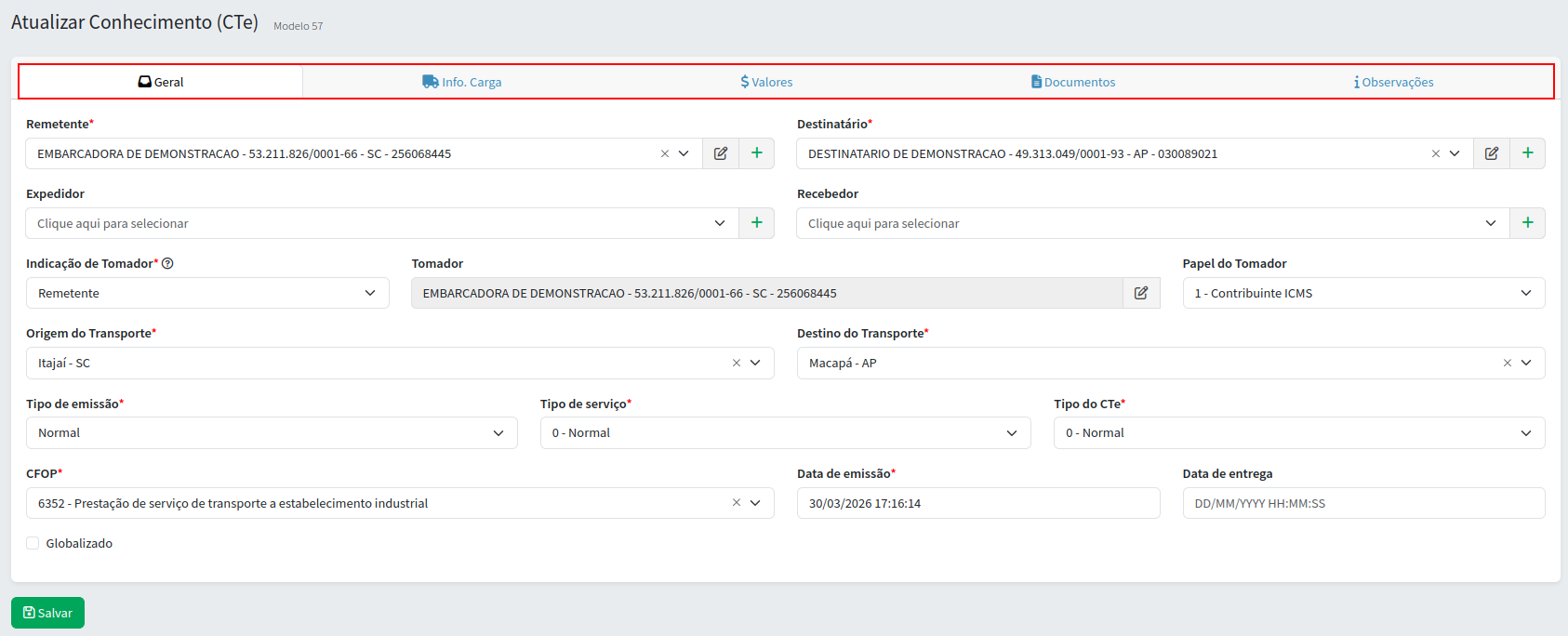Image resolution: width=1568 pixels, height=636 pixels.
Task: Add new Remetente with plus icon
Action: (757, 153)
